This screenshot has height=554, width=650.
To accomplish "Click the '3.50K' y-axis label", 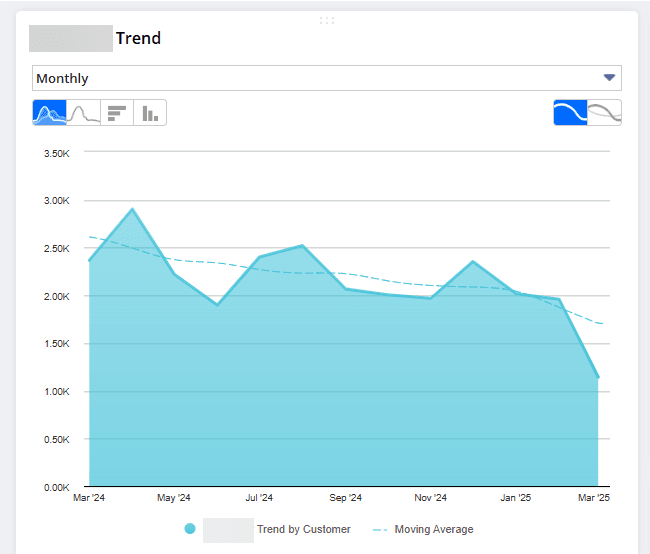I will click(x=57, y=153).
